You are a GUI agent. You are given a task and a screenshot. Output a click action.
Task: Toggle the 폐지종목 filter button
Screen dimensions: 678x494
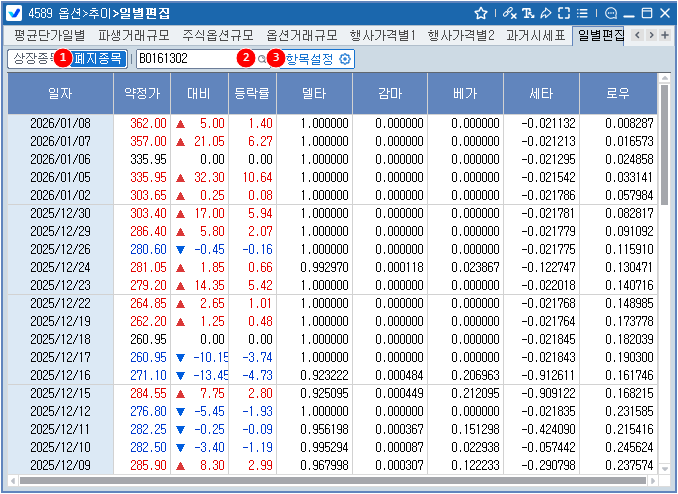pyautogui.click(x=98, y=59)
